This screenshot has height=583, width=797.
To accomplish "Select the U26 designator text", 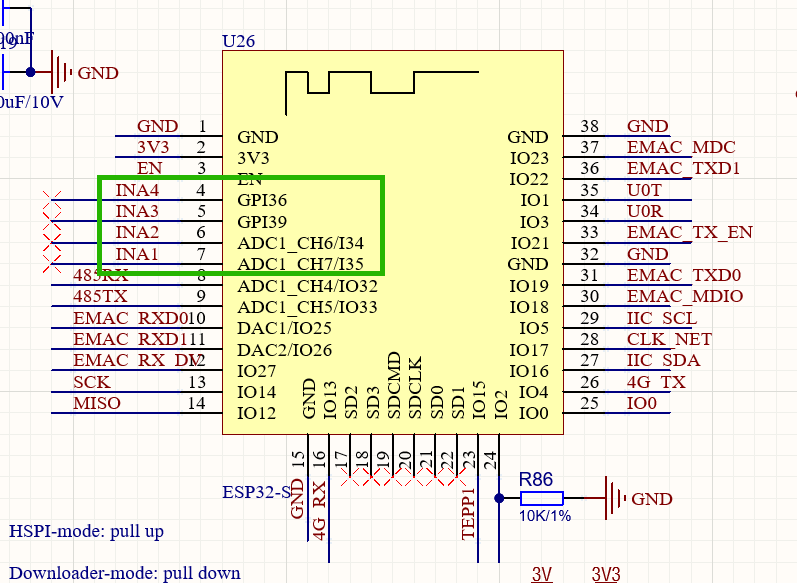I will click(x=238, y=42).
